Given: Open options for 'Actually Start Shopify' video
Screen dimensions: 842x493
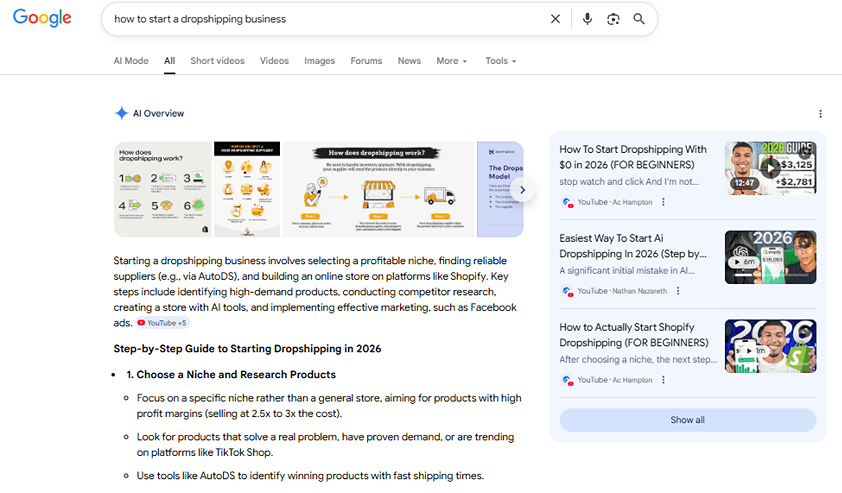Looking at the screenshot, I should pos(663,380).
